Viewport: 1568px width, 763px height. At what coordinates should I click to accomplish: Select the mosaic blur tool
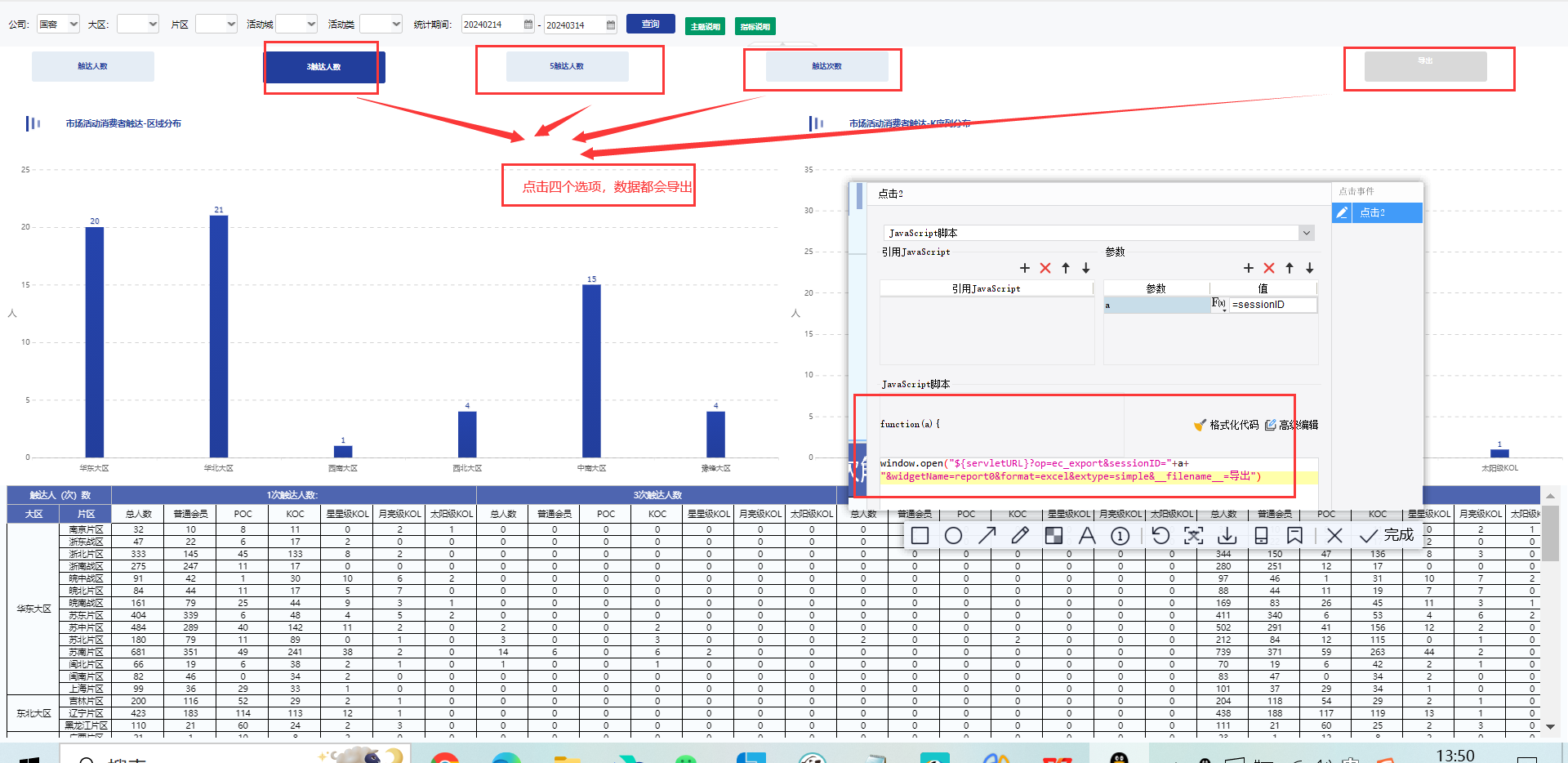pyautogui.click(x=1053, y=536)
